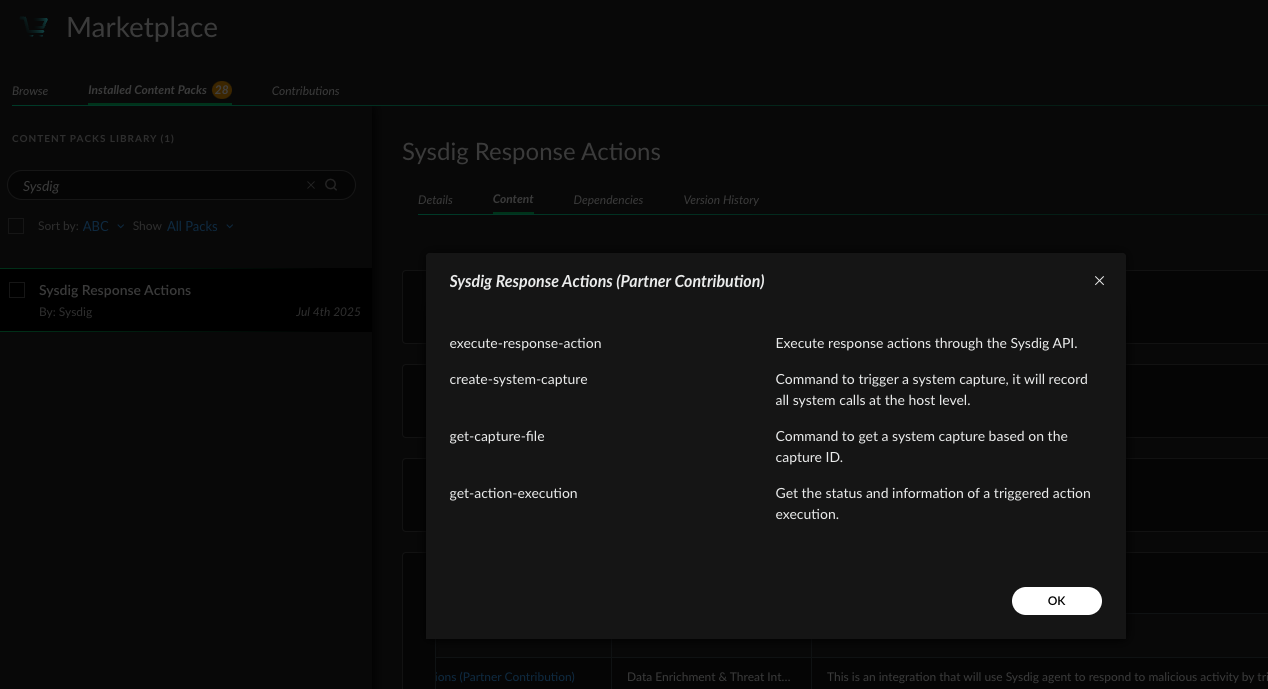Open the Sort by ABC dropdown
Screen dimensions: 1268x689
pos(103,226)
